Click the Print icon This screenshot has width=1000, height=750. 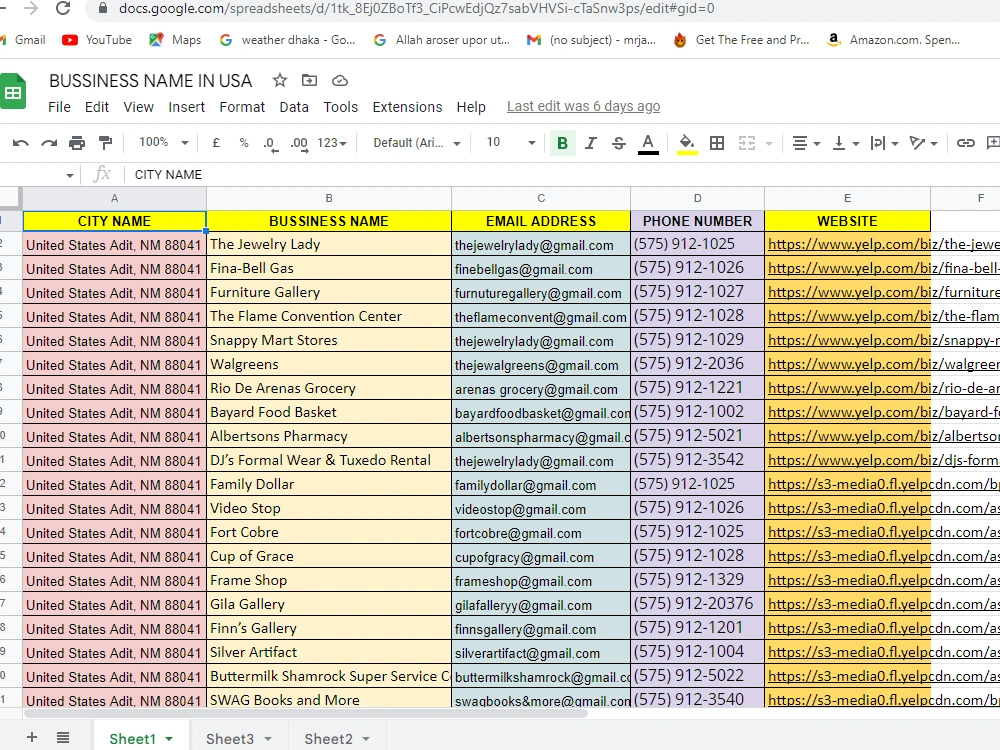coord(77,143)
